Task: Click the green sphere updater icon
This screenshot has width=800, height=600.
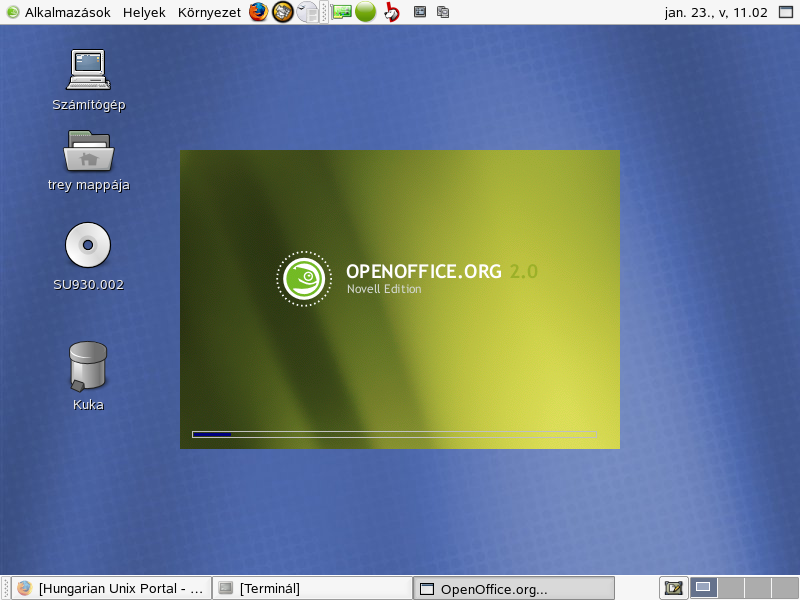Action: pos(365,12)
